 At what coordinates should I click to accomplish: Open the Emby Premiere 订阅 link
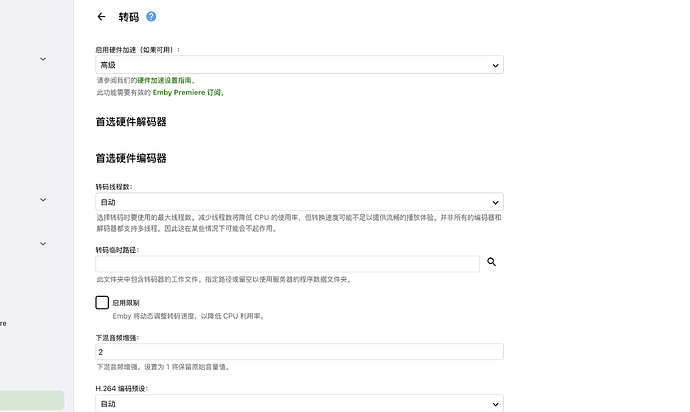pos(187,92)
